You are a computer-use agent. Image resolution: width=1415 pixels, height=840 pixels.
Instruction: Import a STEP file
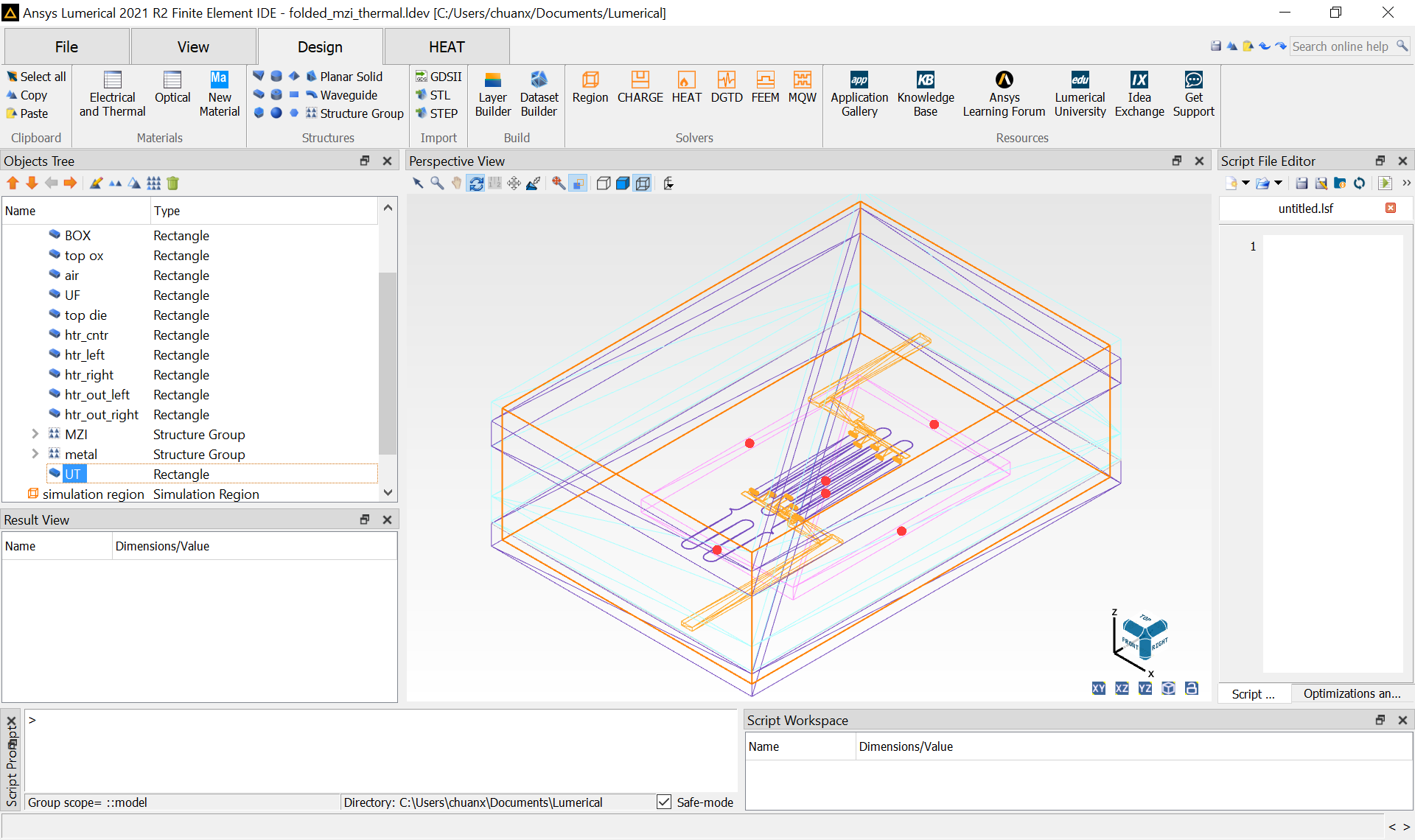coord(436,113)
